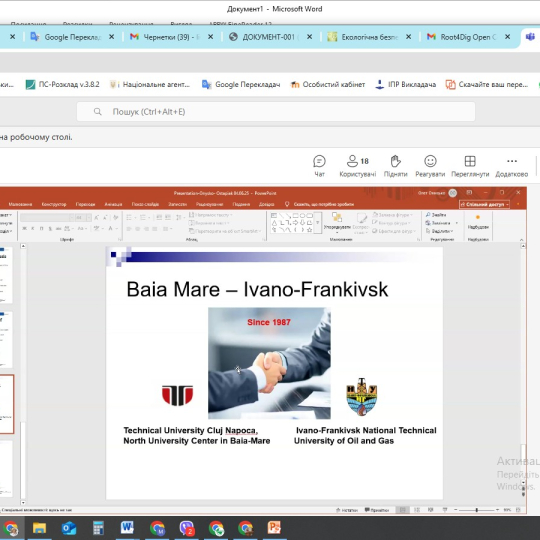
Task: Switch to Reading view in status bar
Action: (430, 510)
